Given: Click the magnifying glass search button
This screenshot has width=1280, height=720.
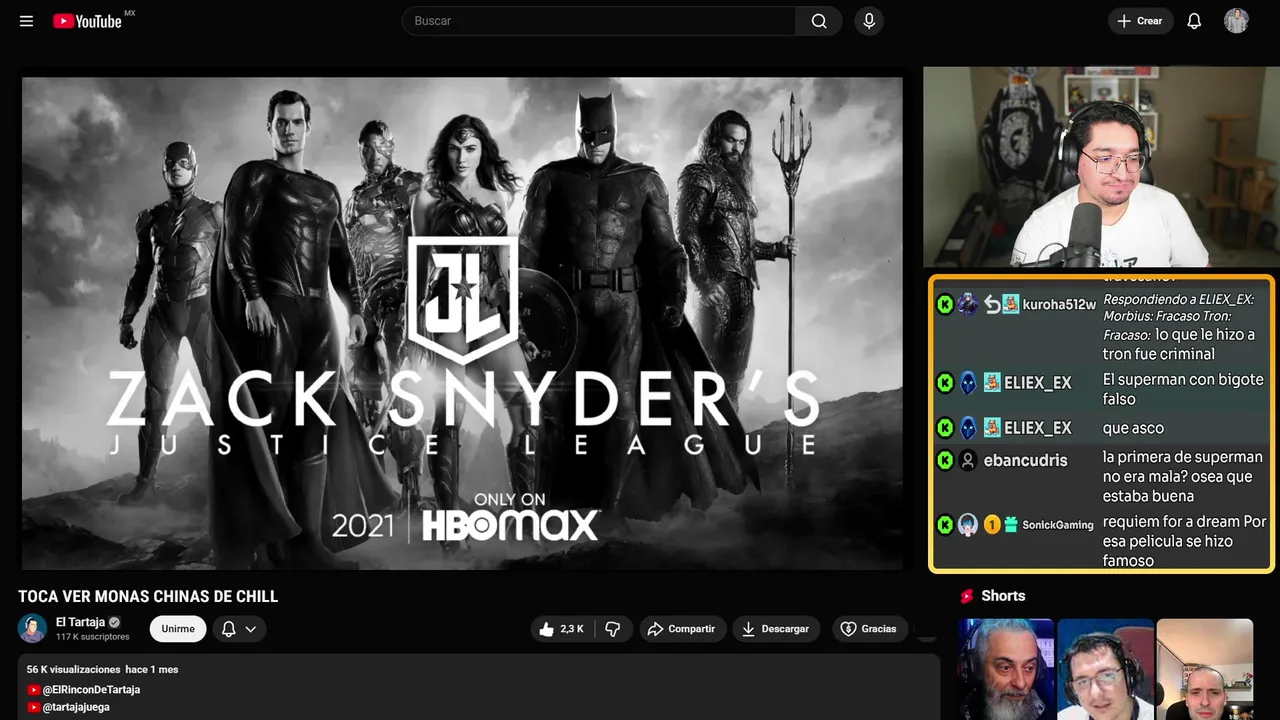Looking at the screenshot, I should [819, 21].
